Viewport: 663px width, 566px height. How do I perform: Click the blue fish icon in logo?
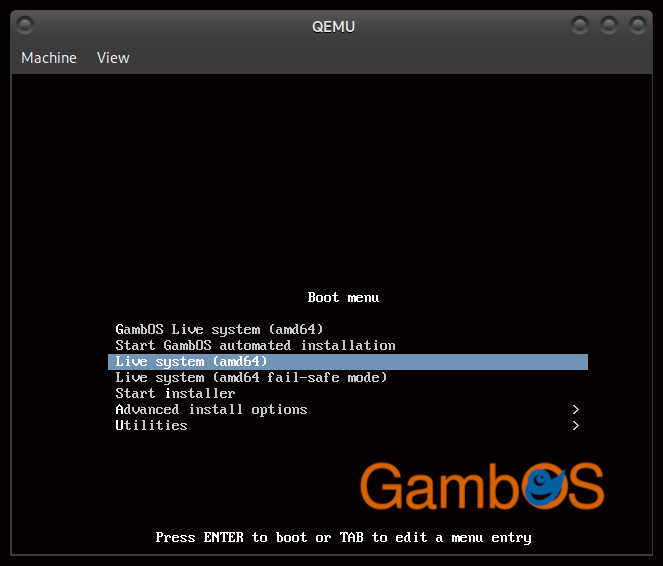545,486
